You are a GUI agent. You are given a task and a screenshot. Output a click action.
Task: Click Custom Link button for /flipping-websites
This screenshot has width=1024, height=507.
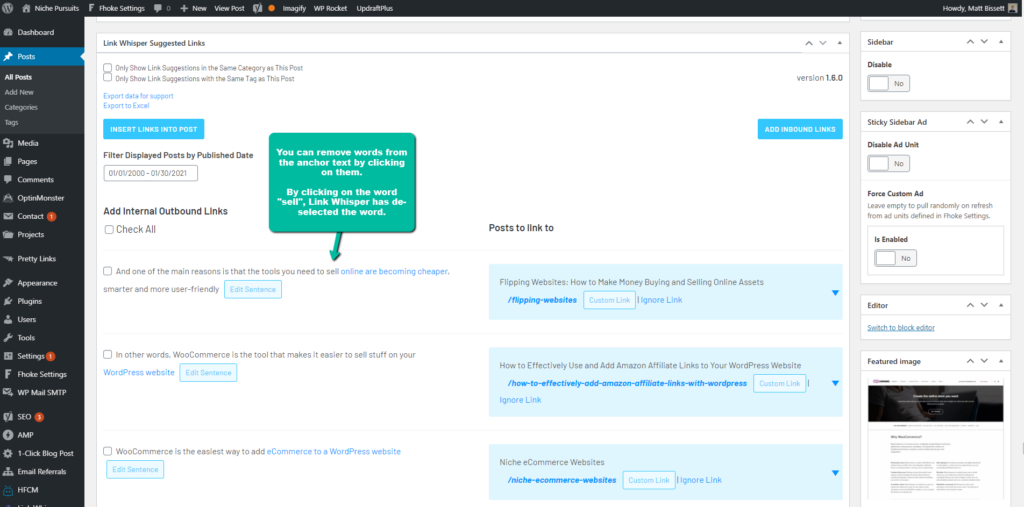pyautogui.click(x=609, y=300)
